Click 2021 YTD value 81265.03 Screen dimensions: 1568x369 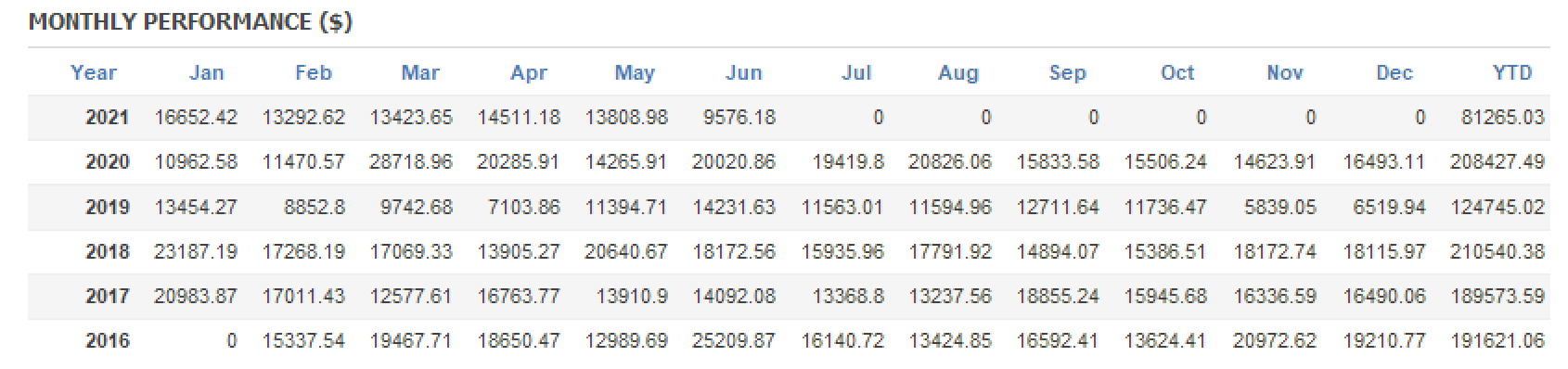click(x=1502, y=118)
